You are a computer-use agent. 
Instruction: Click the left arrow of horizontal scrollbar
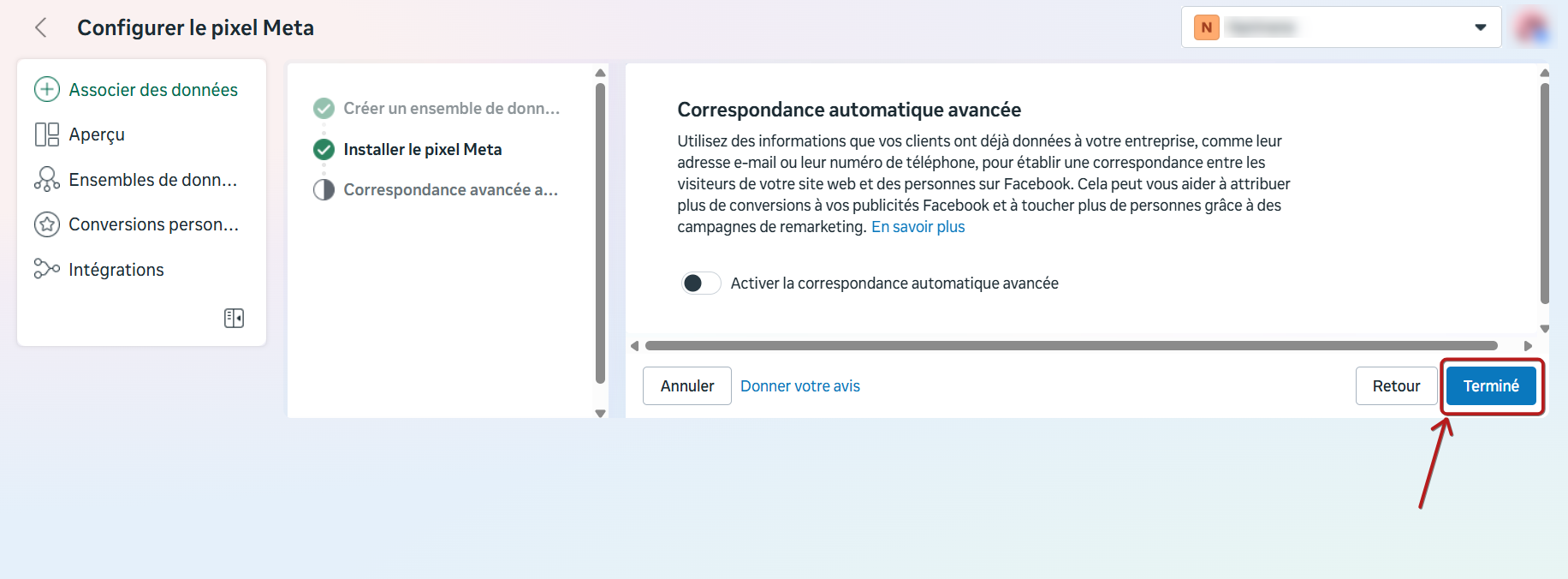click(634, 346)
